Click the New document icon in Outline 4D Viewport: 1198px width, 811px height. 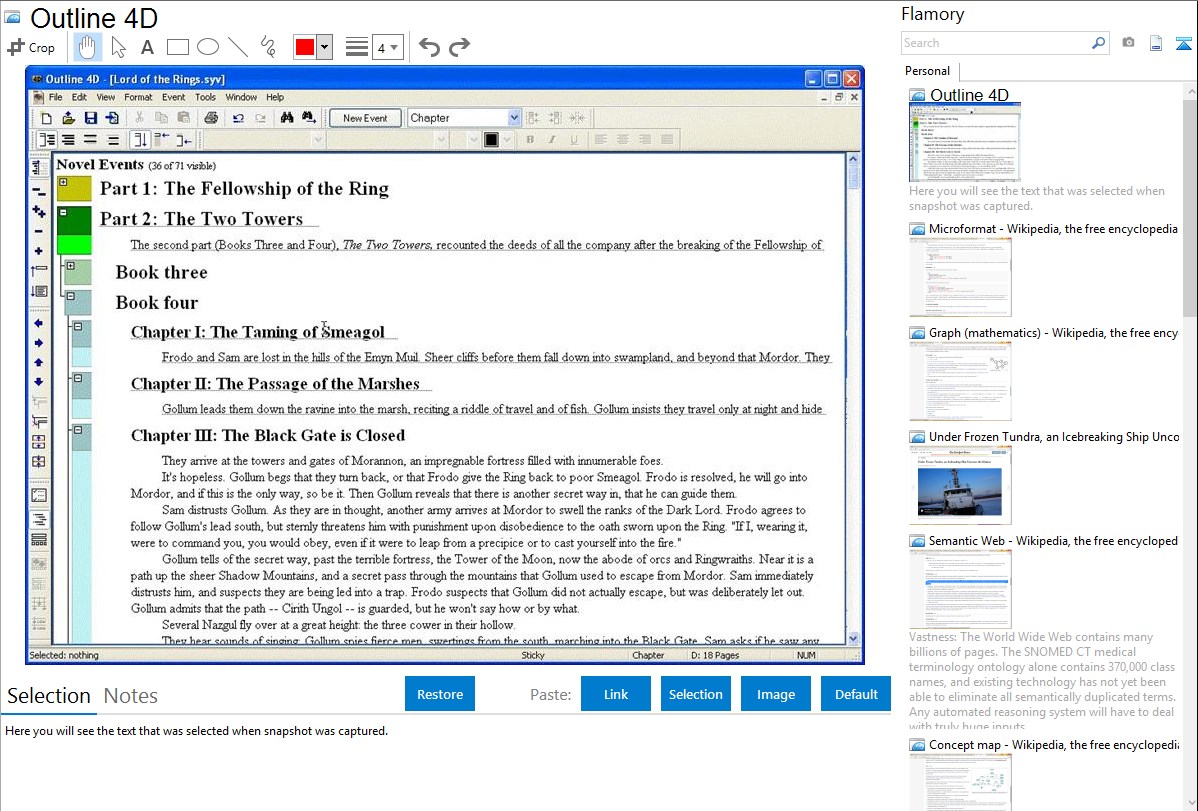47,118
